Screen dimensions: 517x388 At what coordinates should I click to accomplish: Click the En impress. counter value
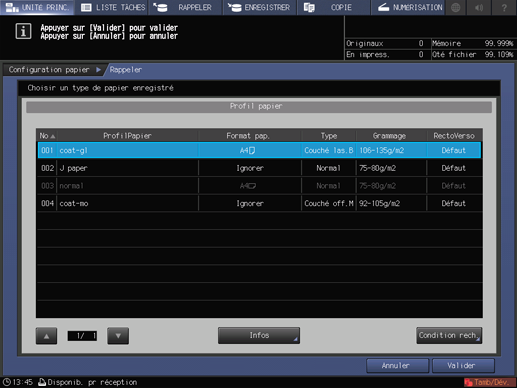pos(421,55)
